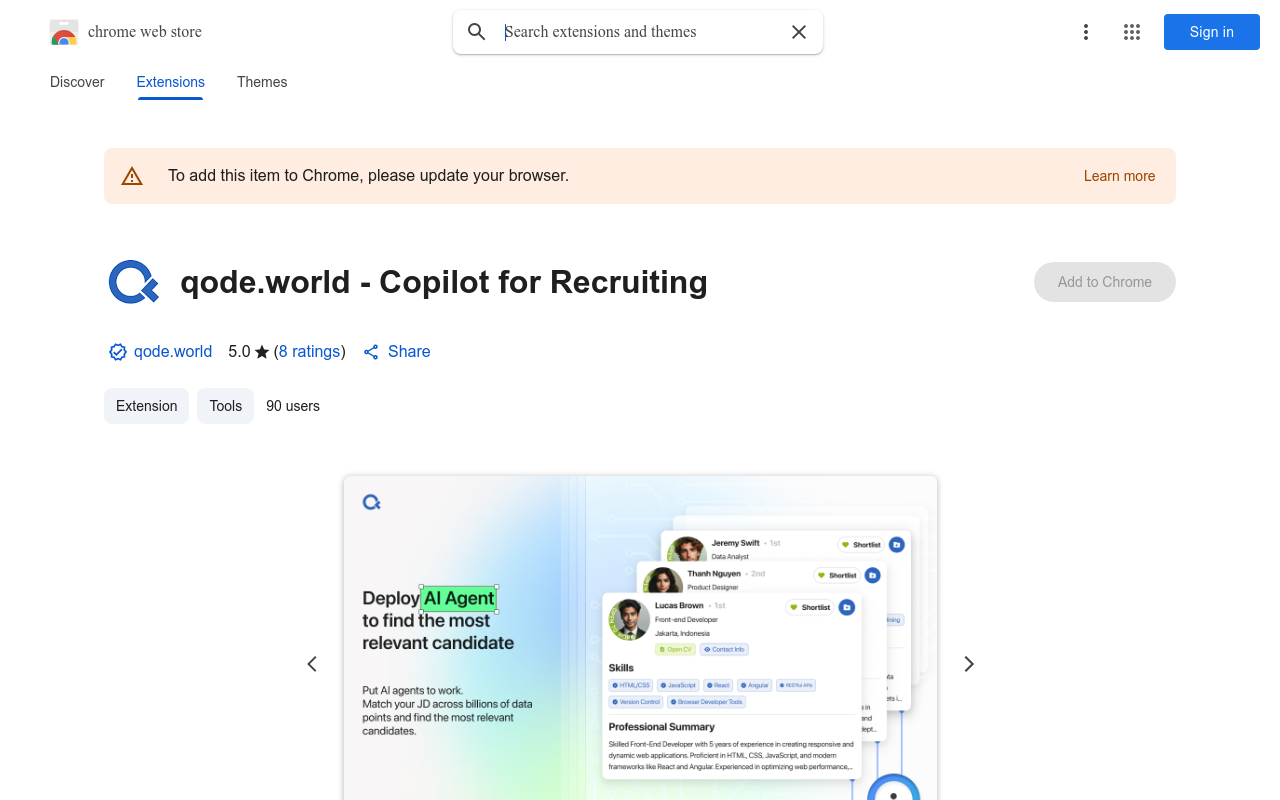Click the update your browser banner message
This screenshot has width=1280, height=800.
[368, 176]
